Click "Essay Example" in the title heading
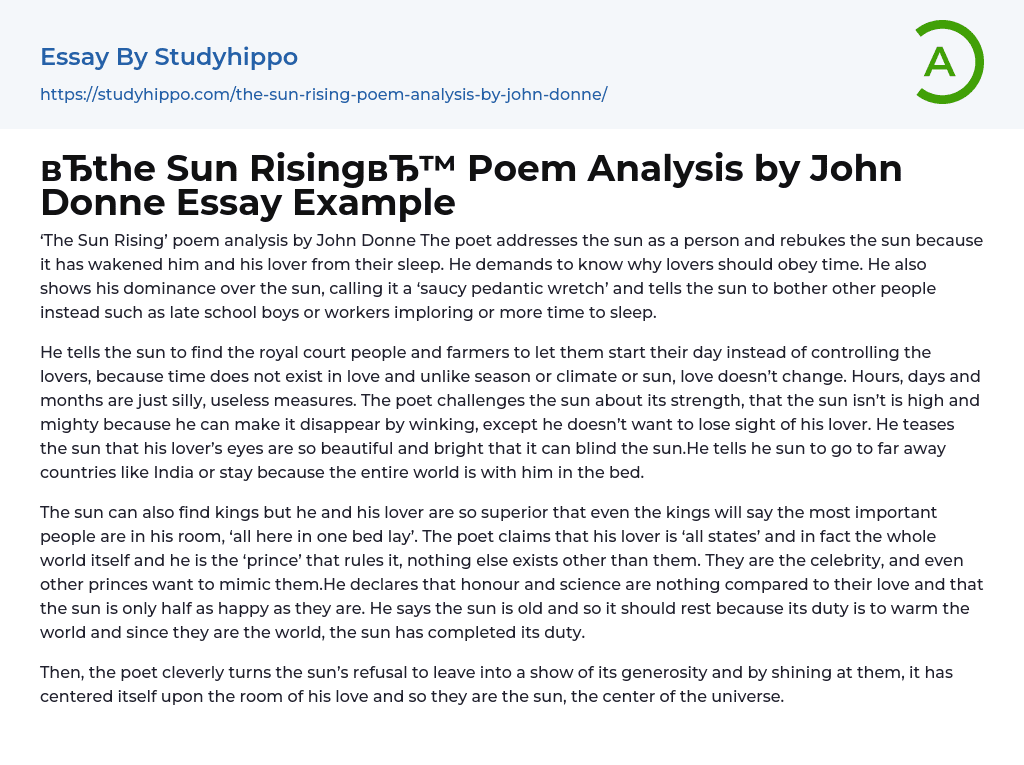The image size is (1024, 765). click(x=316, y=203)
